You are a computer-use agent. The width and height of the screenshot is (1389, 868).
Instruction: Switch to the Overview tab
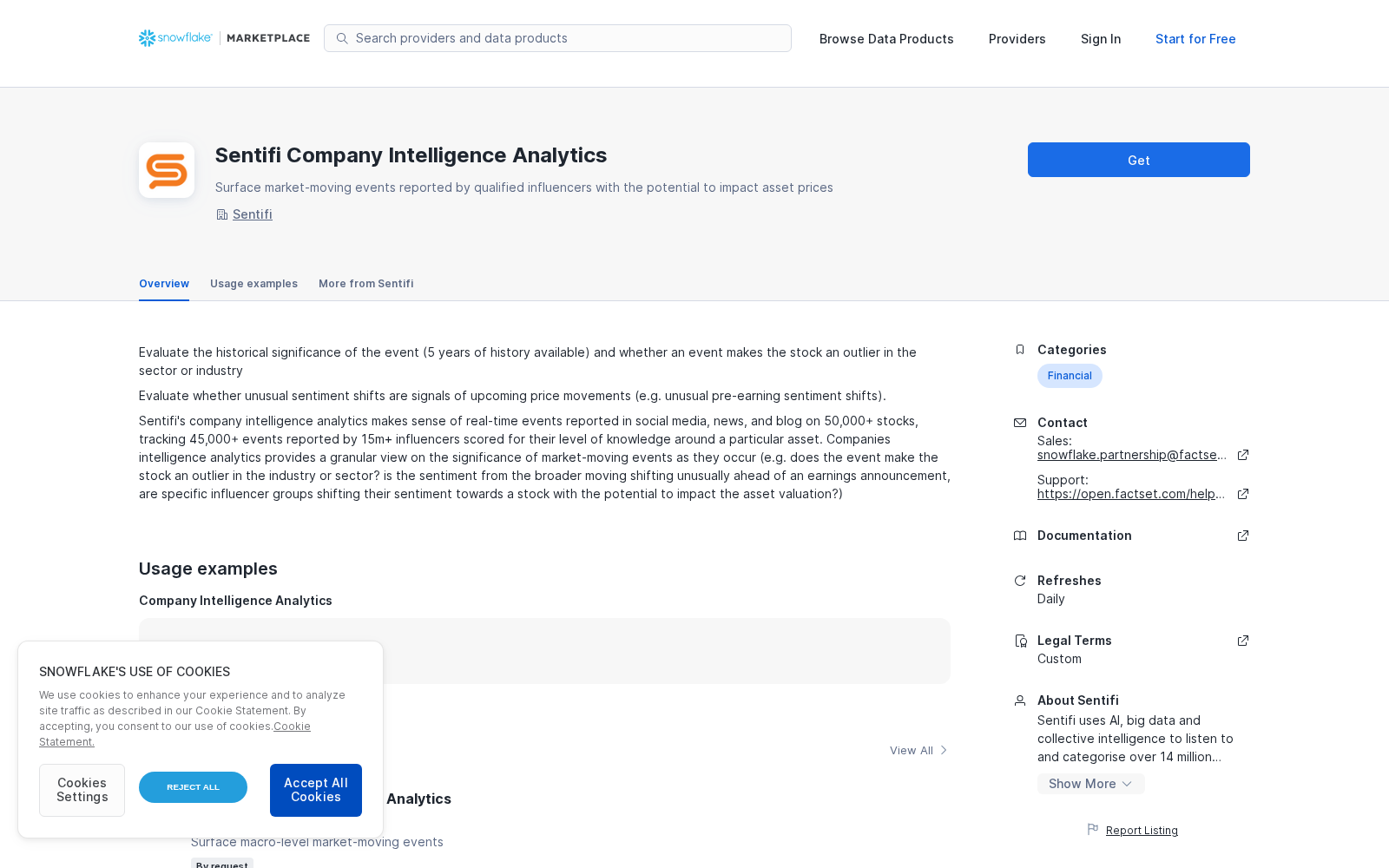[164, 284]
